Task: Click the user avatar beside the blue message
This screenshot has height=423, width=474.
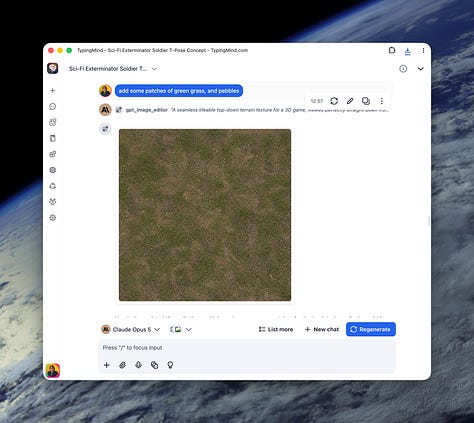Action: coord(105,91)
